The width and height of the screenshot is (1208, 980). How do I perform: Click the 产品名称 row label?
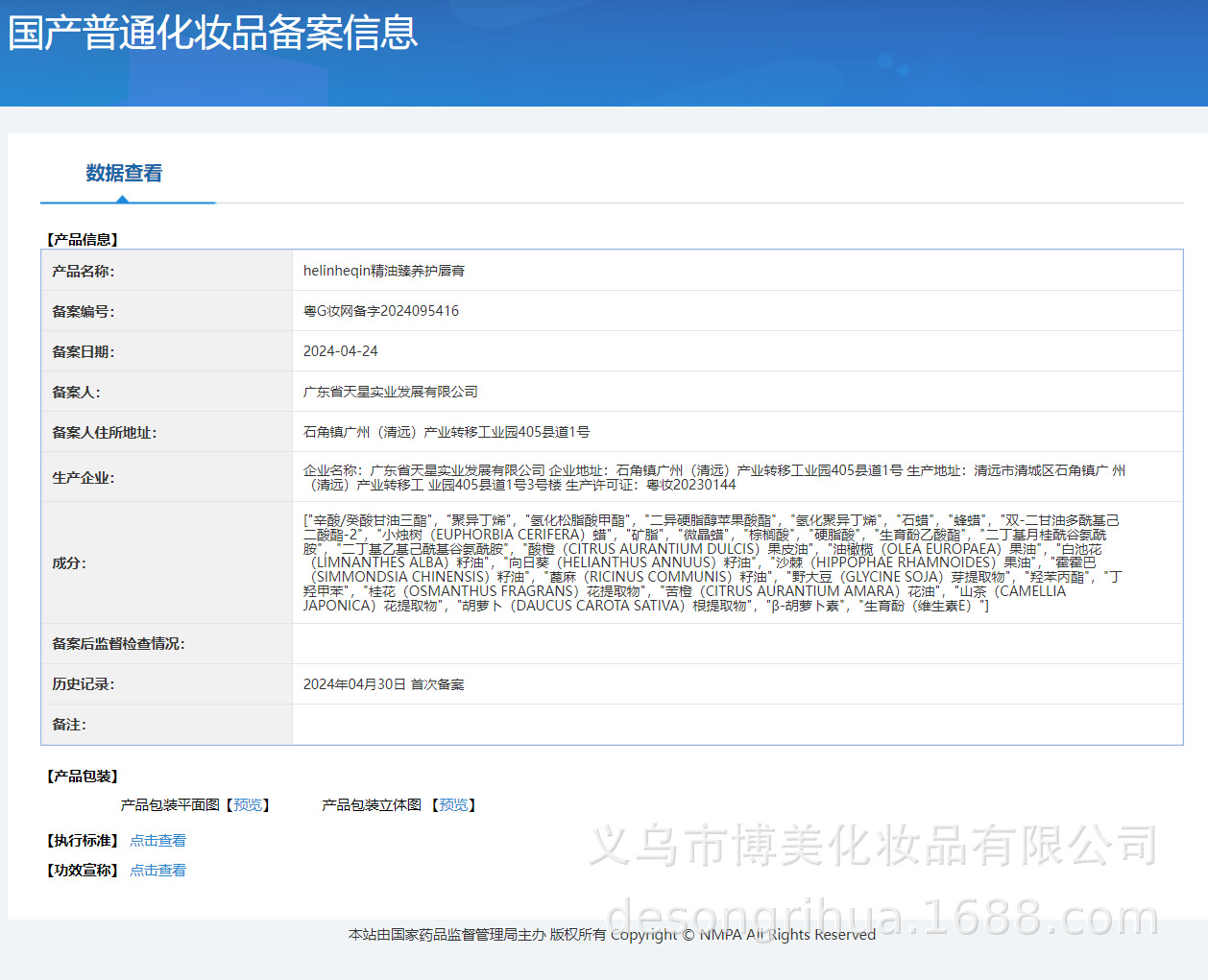pos(84,272)
